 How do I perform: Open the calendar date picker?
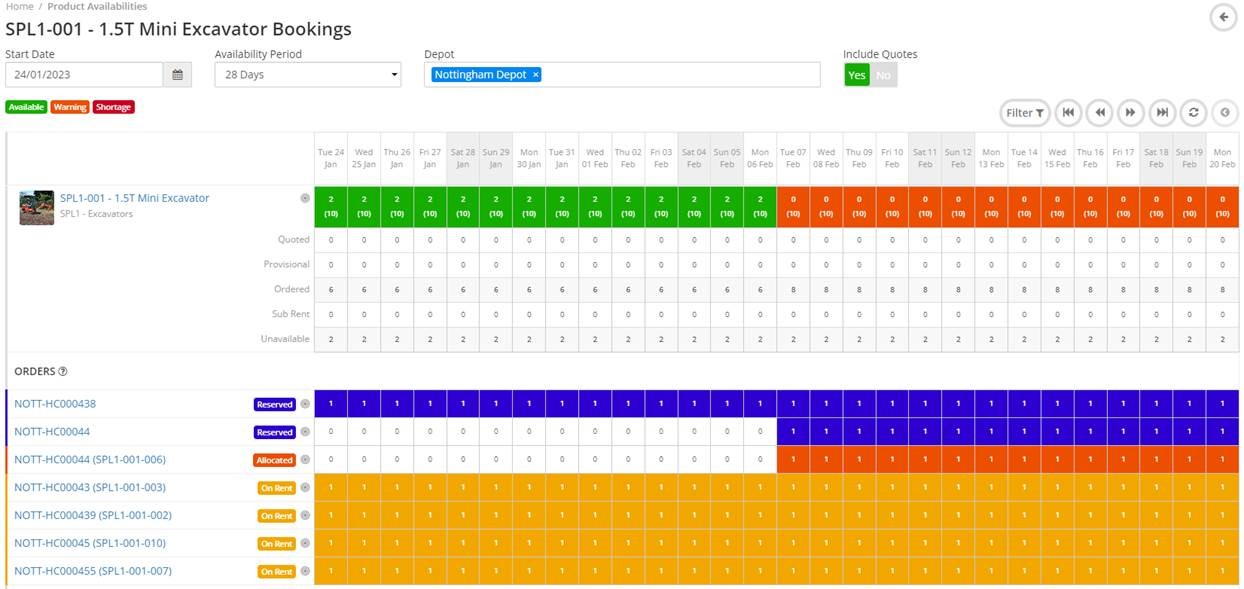(177, 75)
